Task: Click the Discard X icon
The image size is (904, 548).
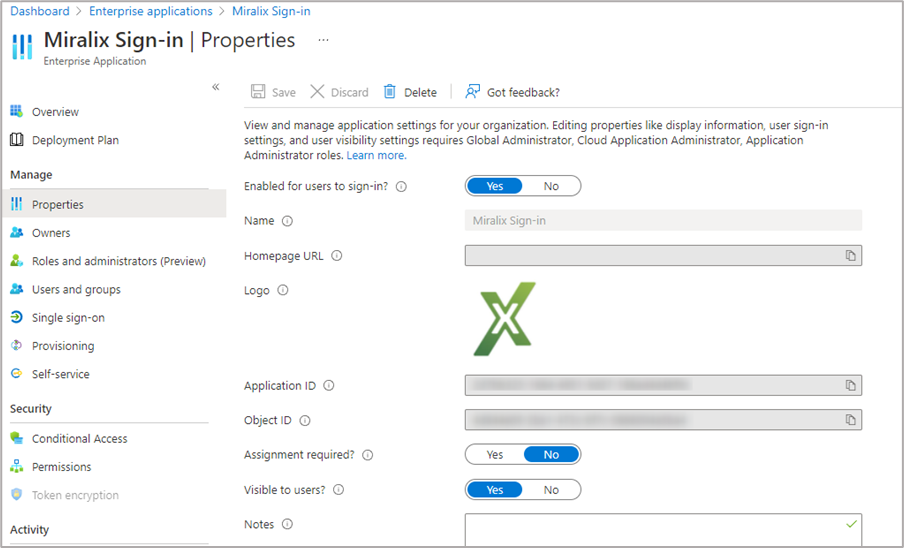Action: (x=317, y=92)
